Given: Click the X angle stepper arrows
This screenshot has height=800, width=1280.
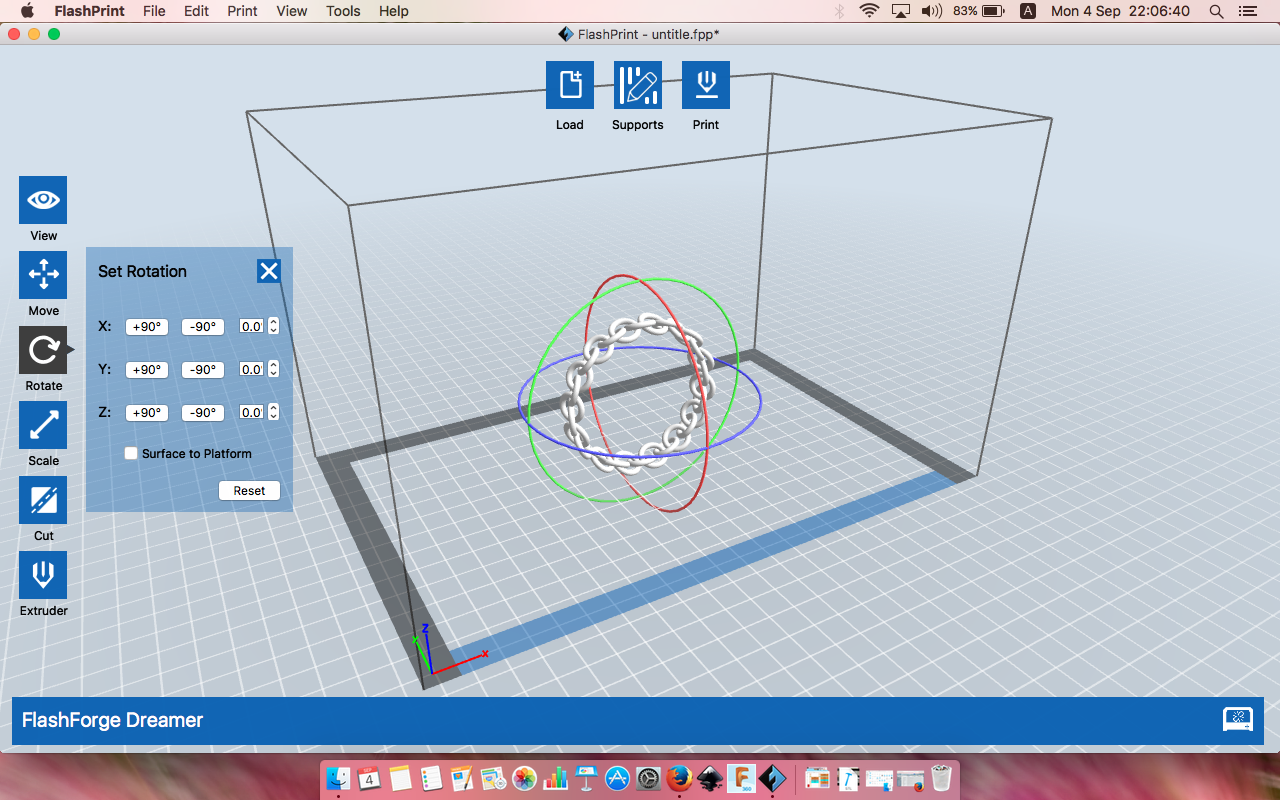Looking at the screenshot, I should pos(273,327).
